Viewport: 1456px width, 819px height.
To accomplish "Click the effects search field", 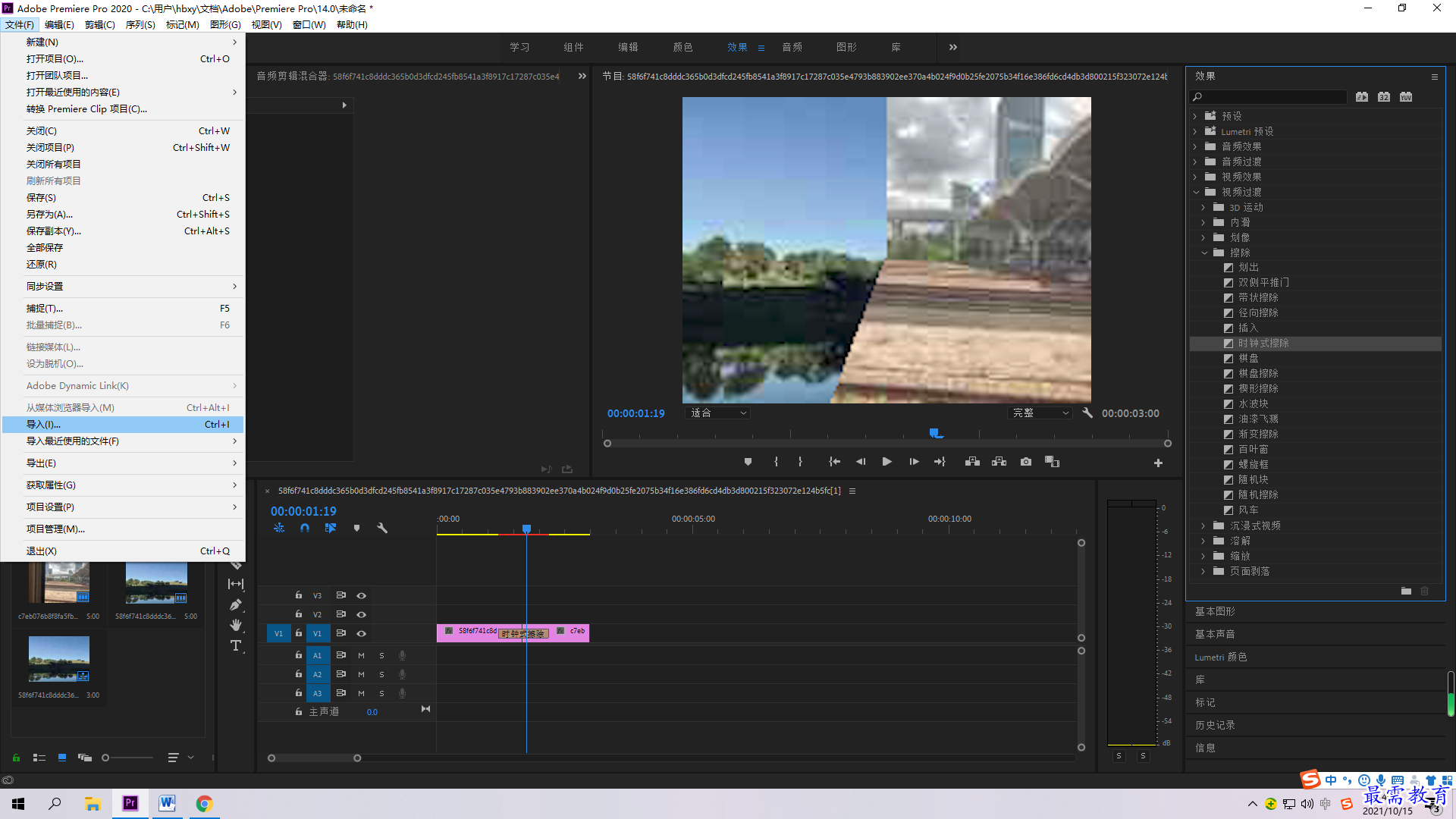I will (1269, 97).
